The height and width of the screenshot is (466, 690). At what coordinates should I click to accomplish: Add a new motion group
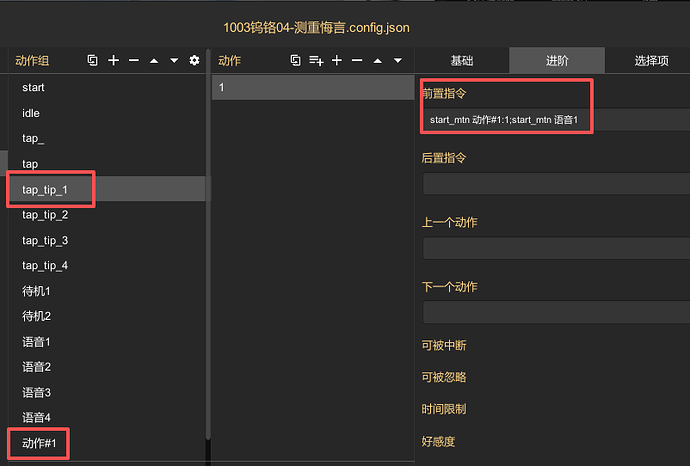click(113, 61)
